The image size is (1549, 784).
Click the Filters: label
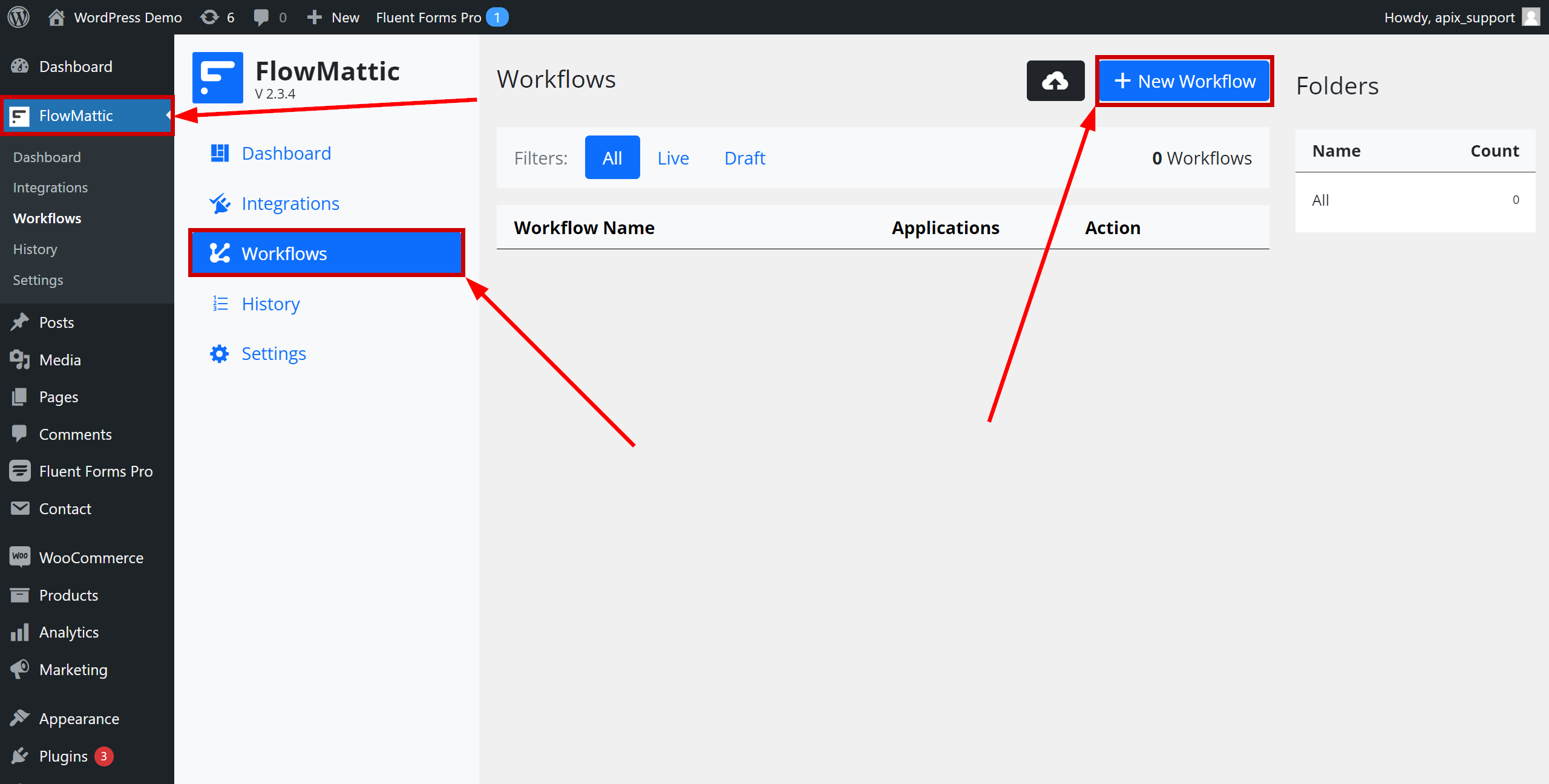coord(541,158)
